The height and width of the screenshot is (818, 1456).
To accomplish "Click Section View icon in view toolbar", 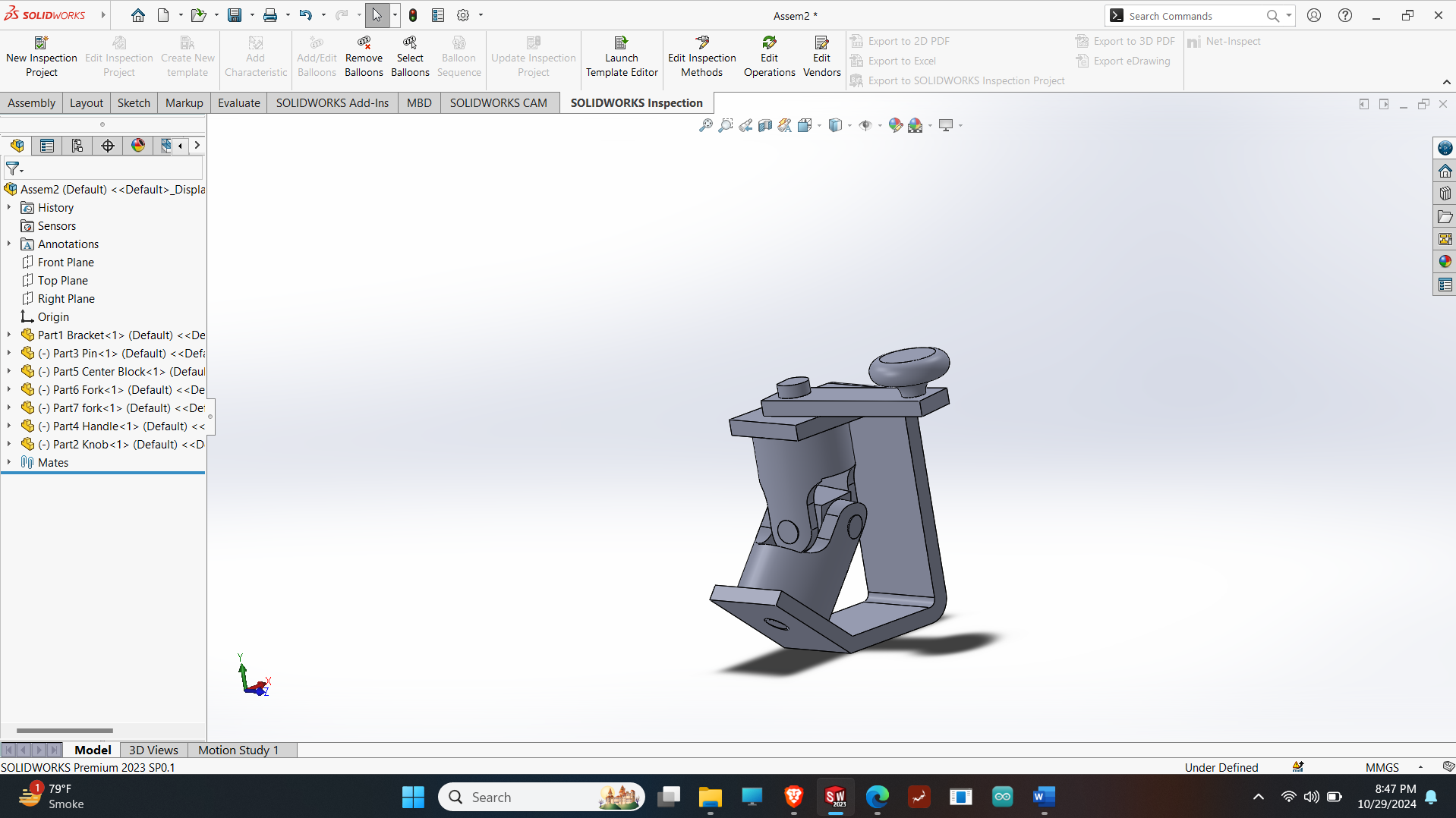I will coord(765,125).
